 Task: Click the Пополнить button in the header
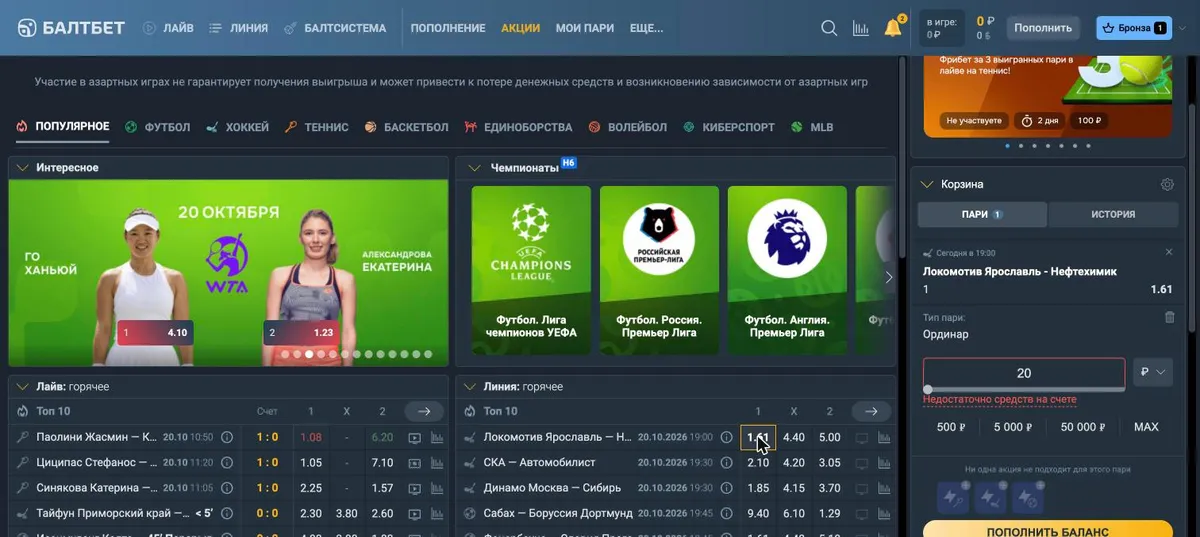coord(1043,28)
